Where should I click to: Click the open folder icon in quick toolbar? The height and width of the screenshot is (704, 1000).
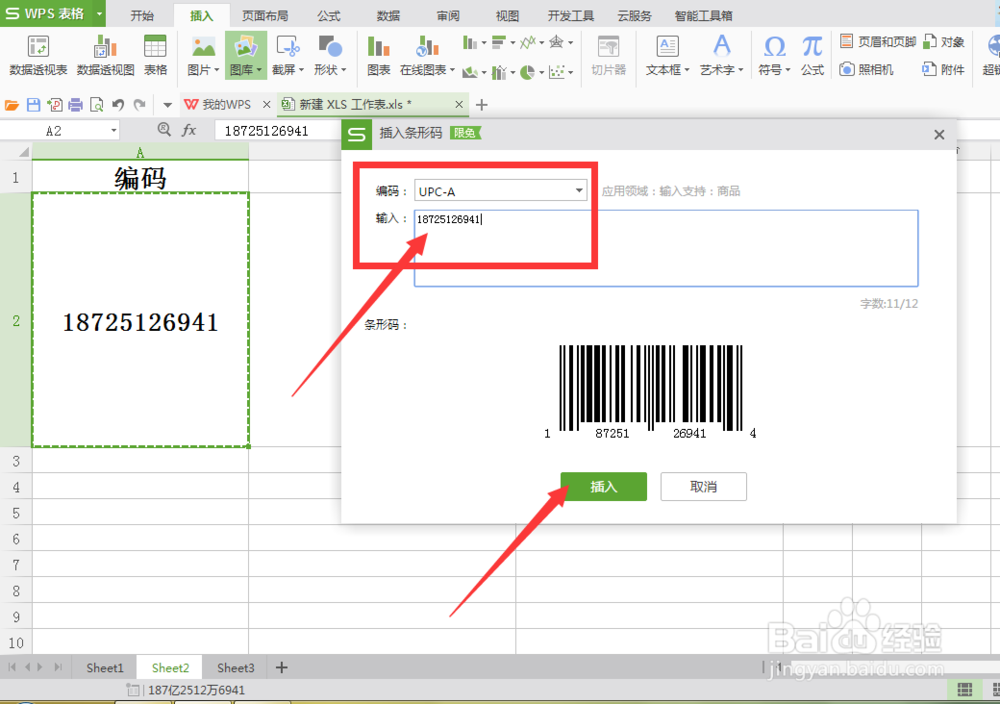[x=11, y=105]
